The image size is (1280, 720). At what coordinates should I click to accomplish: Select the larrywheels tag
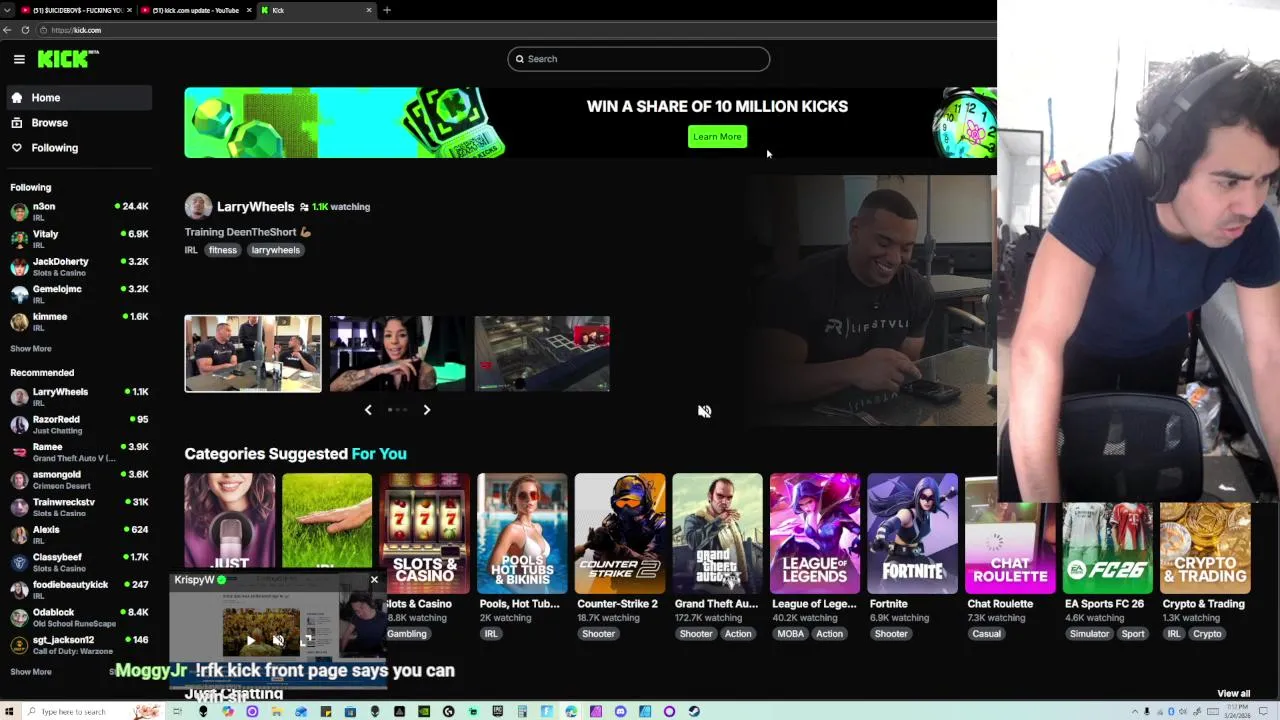pos(275,250)
